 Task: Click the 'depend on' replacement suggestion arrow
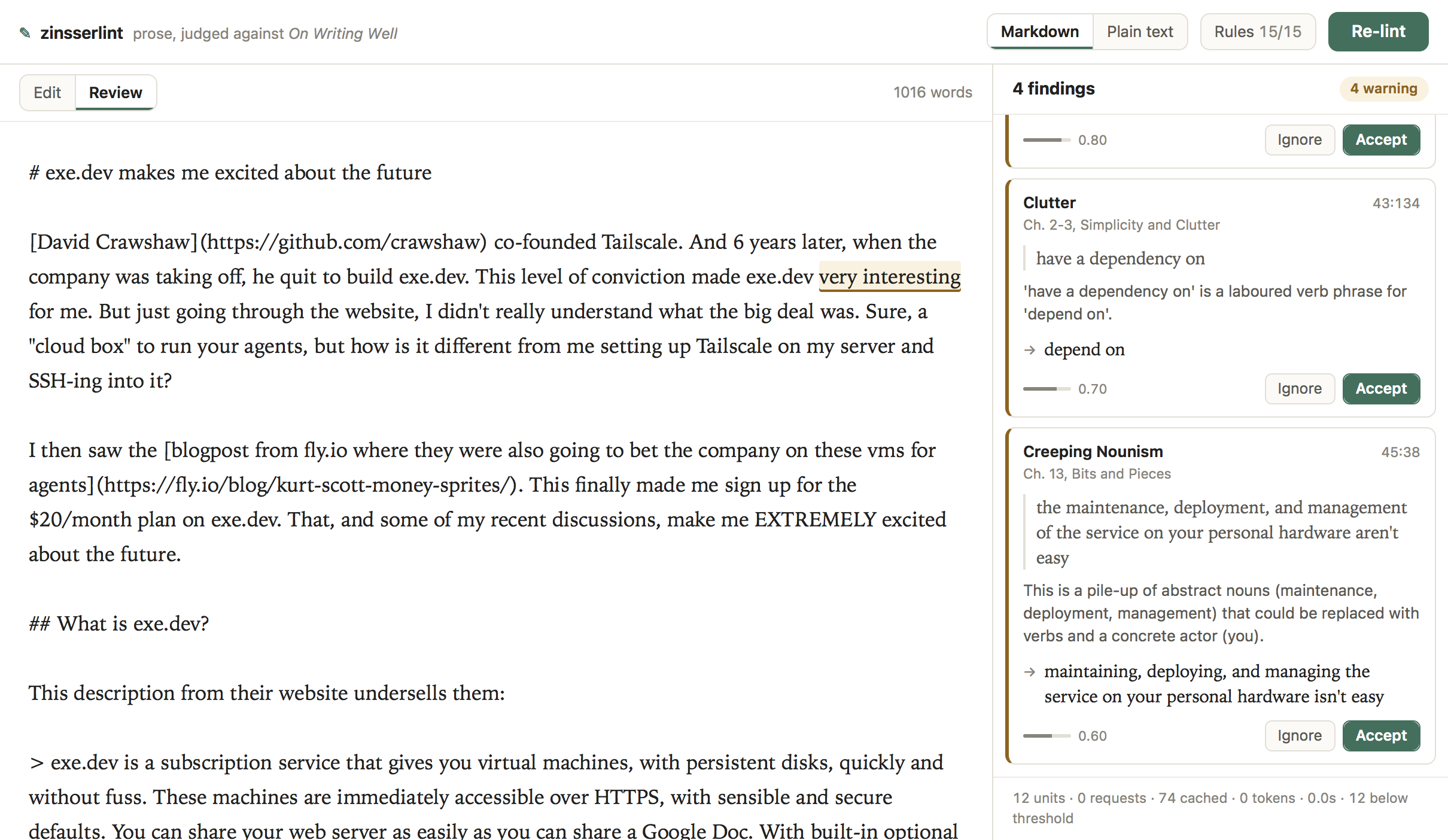1030,350
